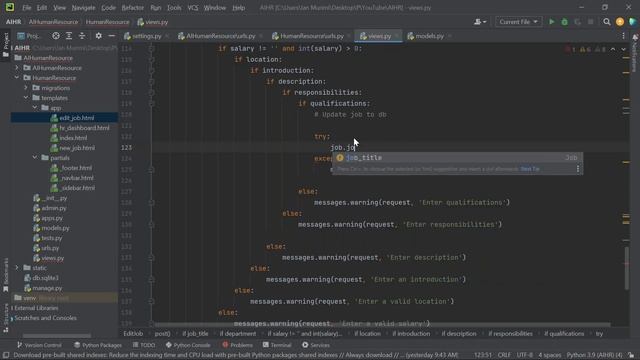The image size is (640, 360).
Task: Click CRLF line separator in status bar
Action: click(x=504, y=355)
